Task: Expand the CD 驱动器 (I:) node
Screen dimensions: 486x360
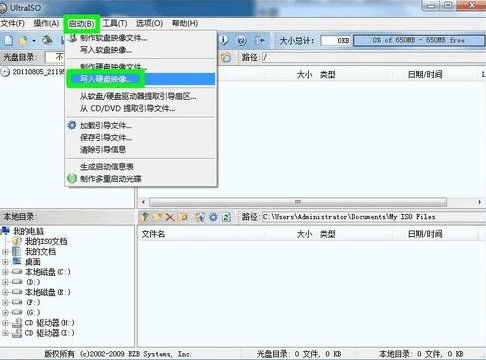Action: (x=5, y=333)
